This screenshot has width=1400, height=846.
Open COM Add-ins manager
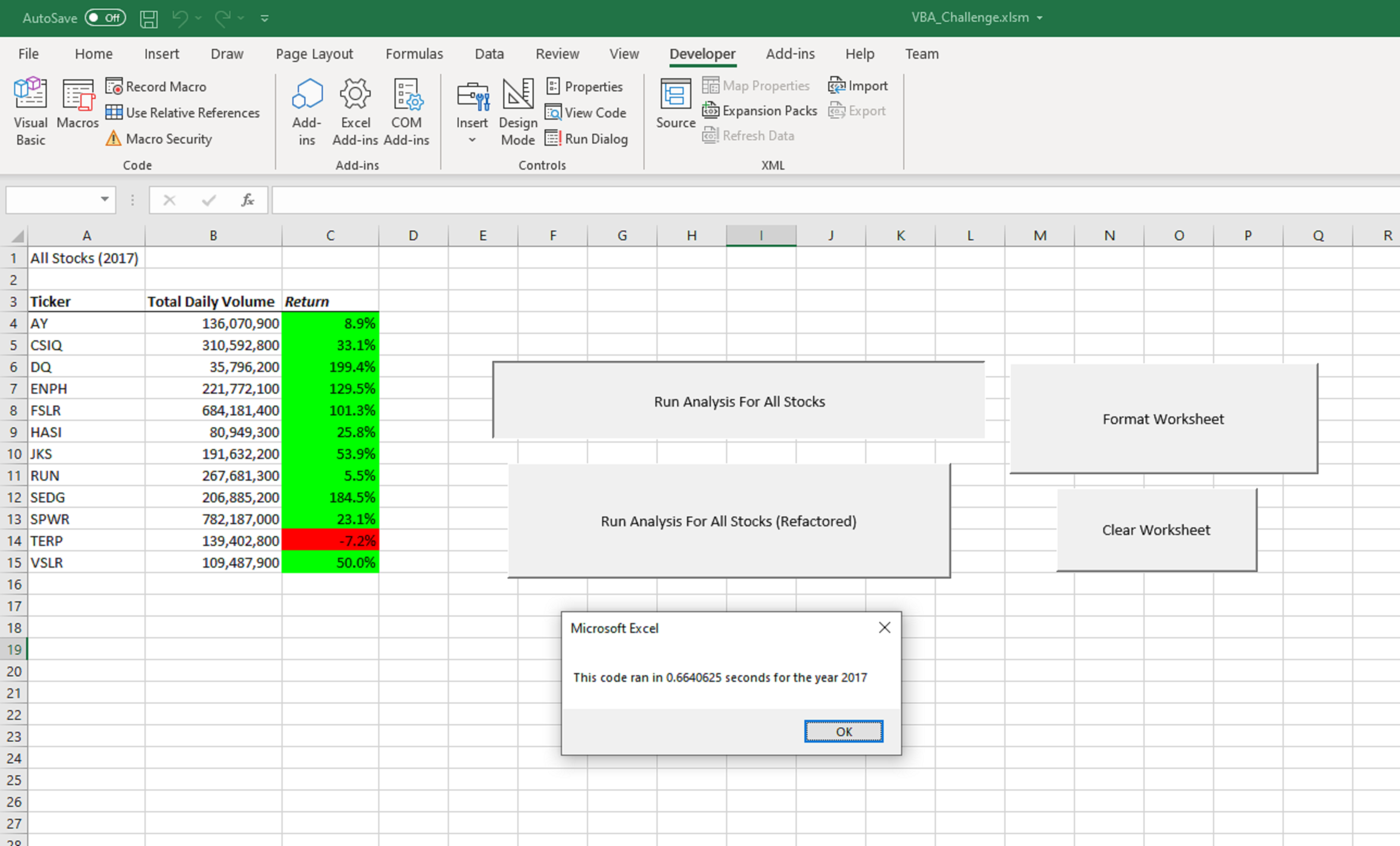coord(406,112)
